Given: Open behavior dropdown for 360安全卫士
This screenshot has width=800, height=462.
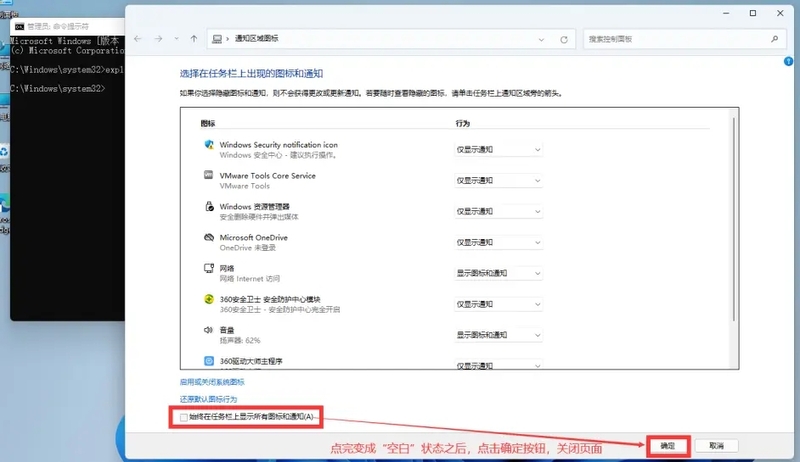Looking at the screenshot, I should pyautogui.click(x=498, y=304).
